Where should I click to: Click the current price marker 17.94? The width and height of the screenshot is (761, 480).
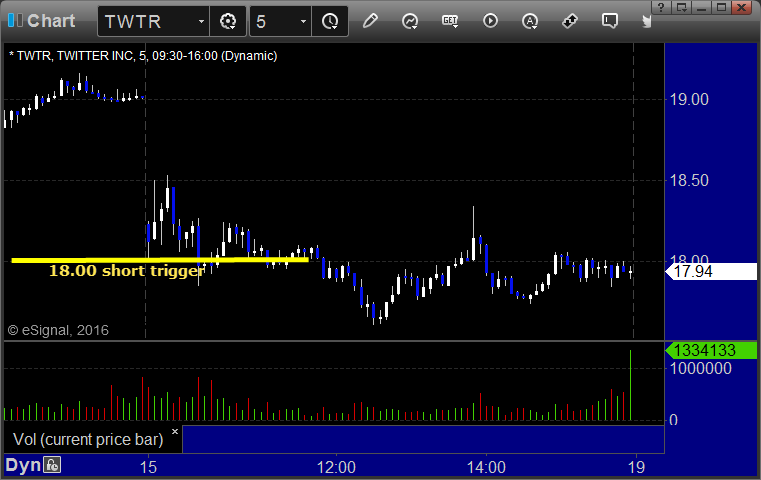point(711,271)
